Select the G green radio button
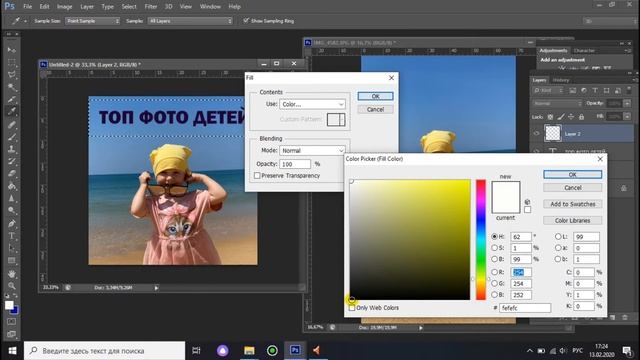Image resolution: width=640 pixels, height=360 pixels. (x=495, y=283)
